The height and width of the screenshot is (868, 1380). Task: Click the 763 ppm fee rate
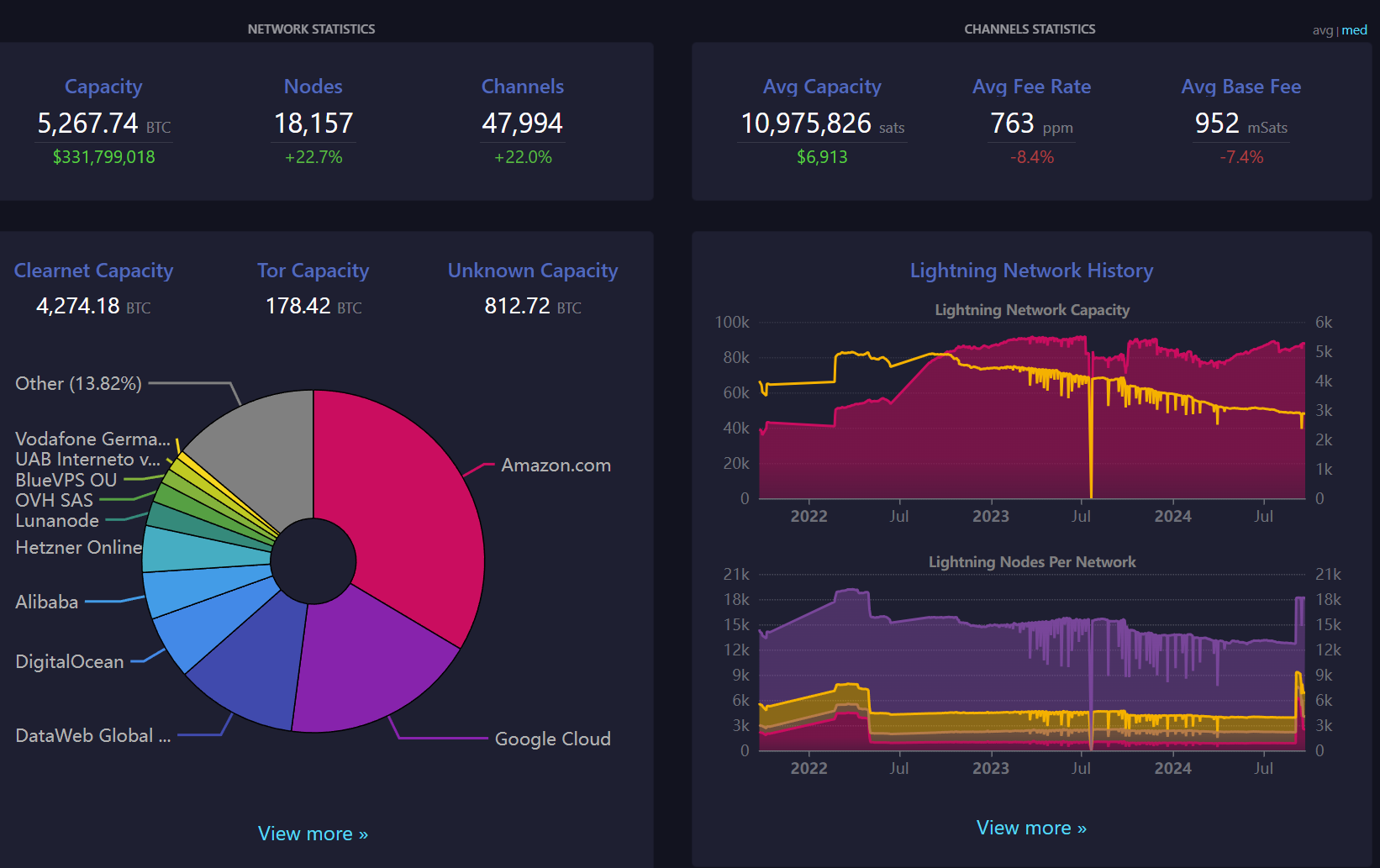click(x=1031, y=124)
